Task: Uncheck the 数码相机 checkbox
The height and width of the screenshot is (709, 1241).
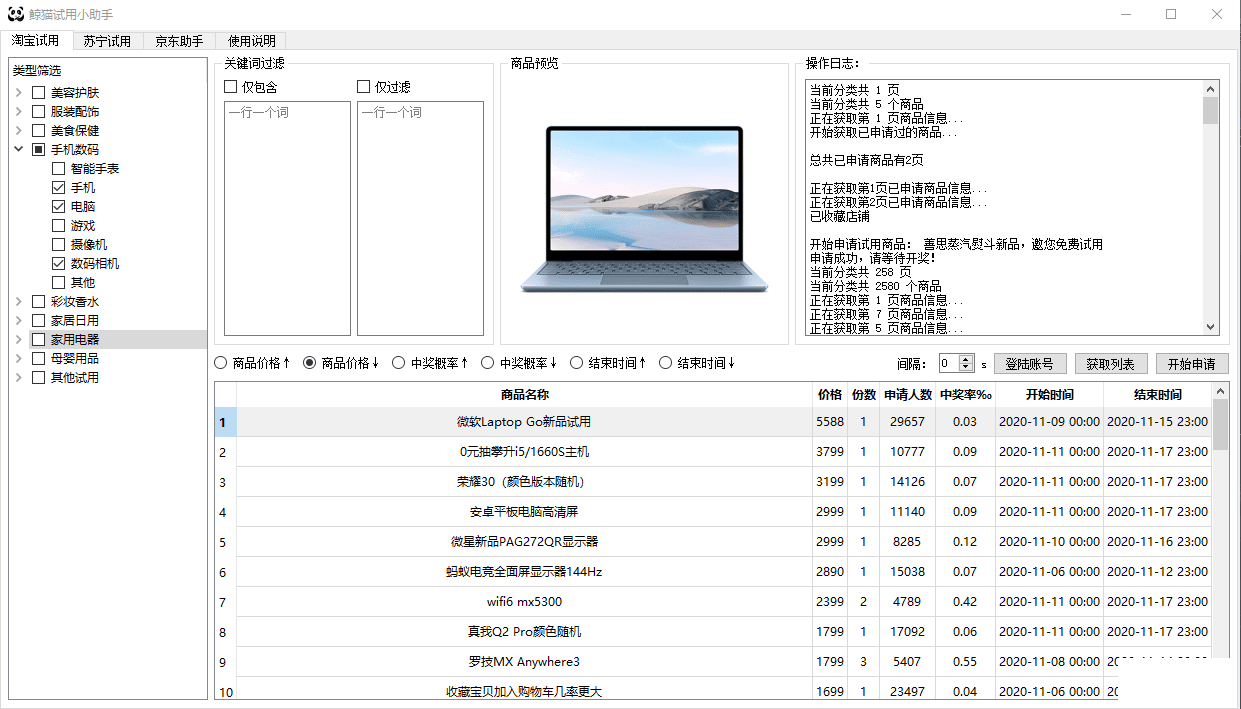Action: click(58, 264)
